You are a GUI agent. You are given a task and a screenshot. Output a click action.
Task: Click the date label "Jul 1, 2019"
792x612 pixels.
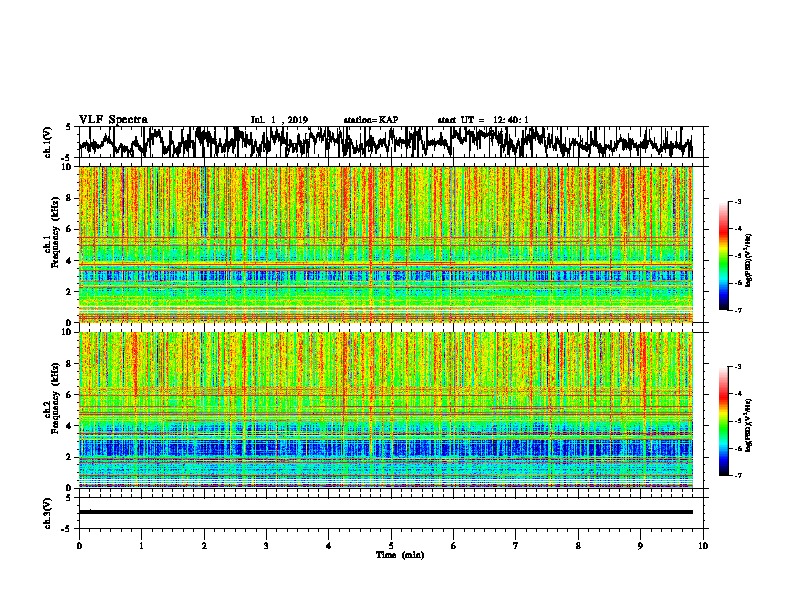coord(279,120)
